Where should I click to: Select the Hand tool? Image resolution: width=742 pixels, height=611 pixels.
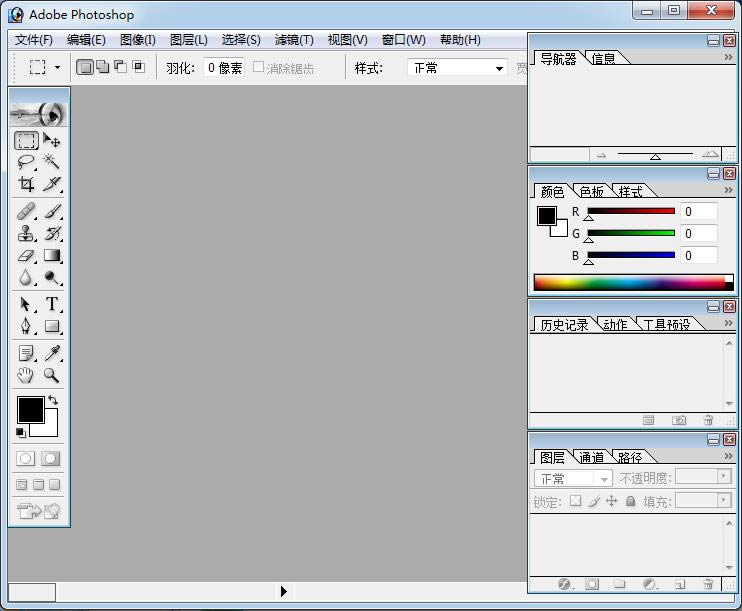[26, 375]
